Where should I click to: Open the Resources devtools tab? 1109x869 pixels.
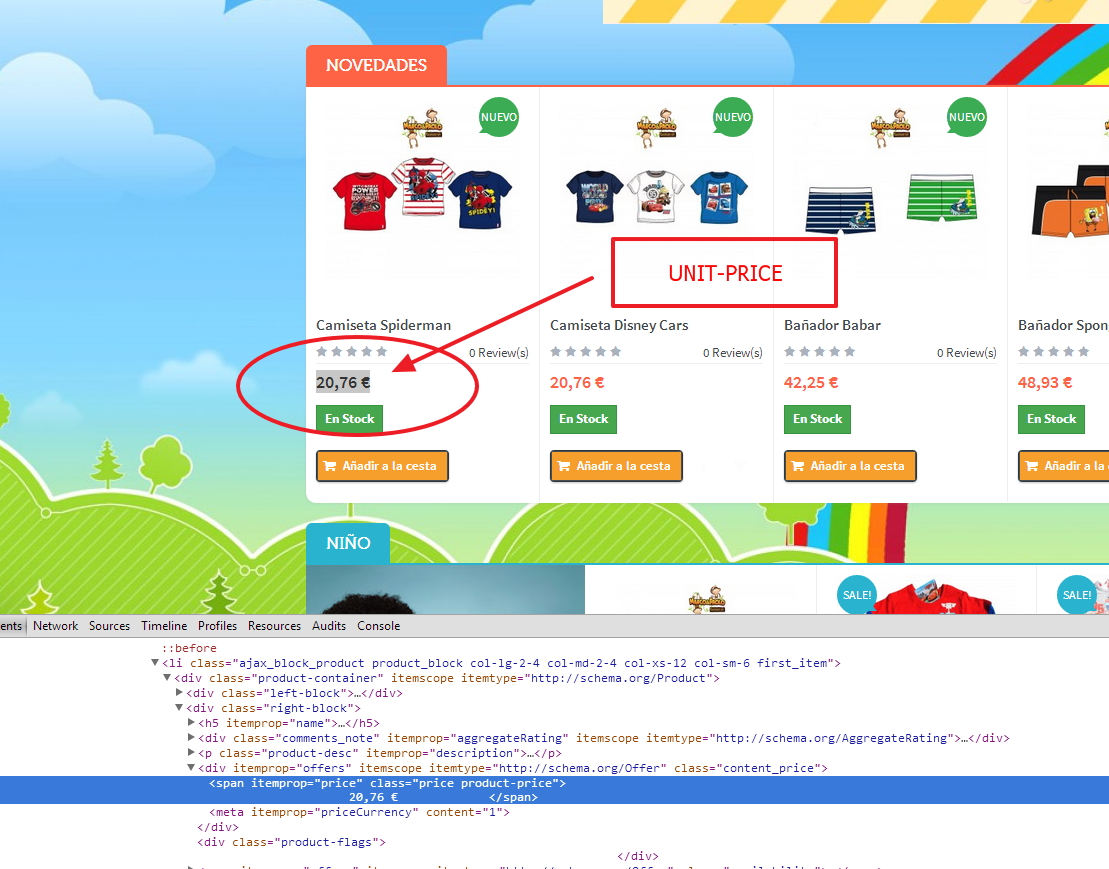(274, 626)
